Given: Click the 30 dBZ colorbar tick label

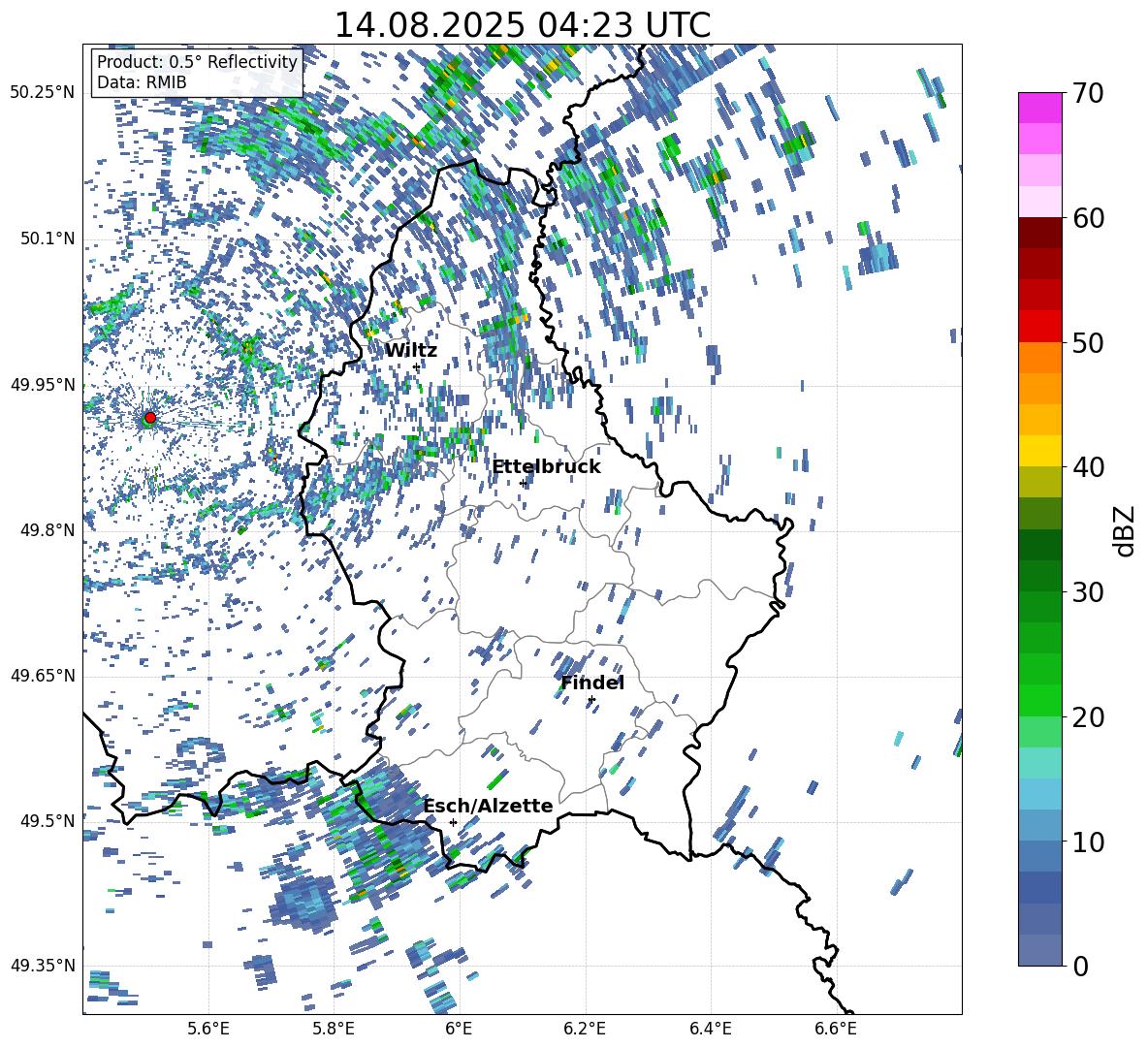Looking at the screenshot, I should pos(1088,592).
